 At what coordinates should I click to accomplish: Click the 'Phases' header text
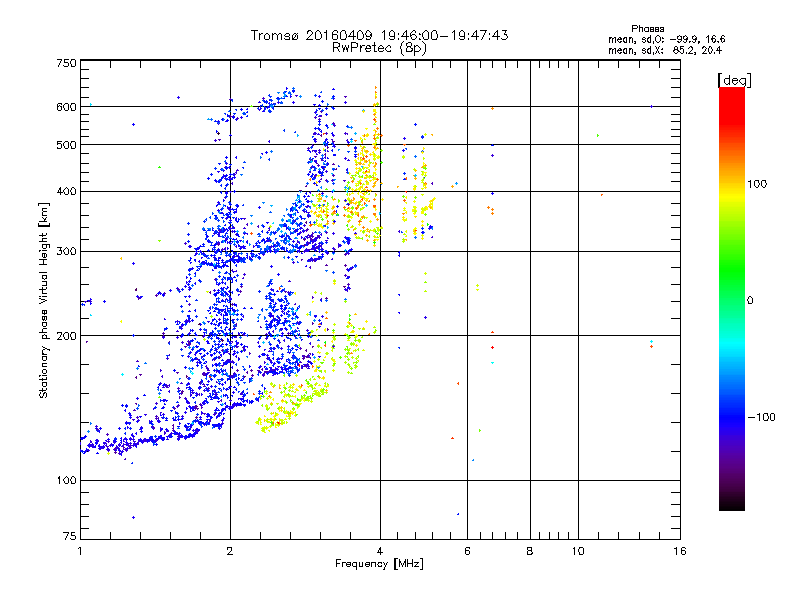pos(647,29)
